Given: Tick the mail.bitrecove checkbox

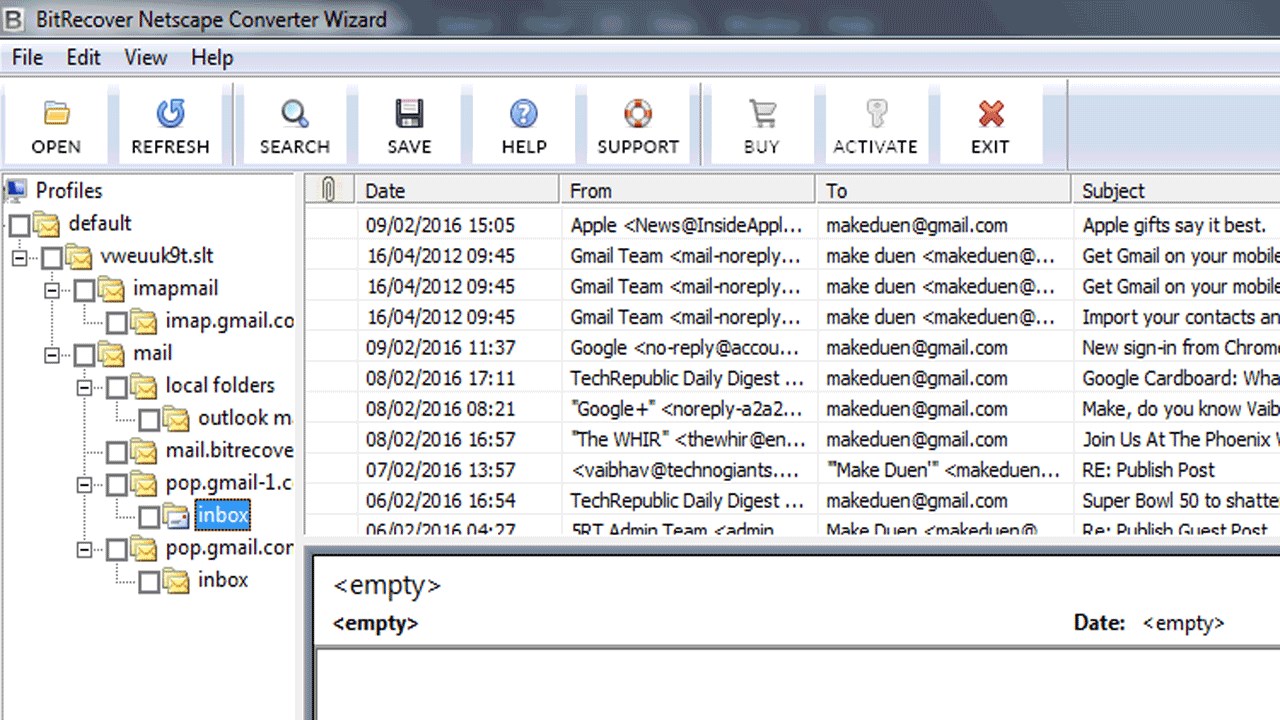Looking at the screenshot, I should (x=117, y=451).
